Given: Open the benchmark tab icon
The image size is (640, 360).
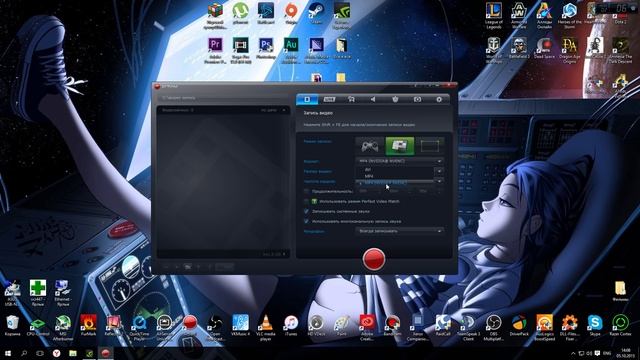Looking at the screenshot, I should click(x=395, y=99).
